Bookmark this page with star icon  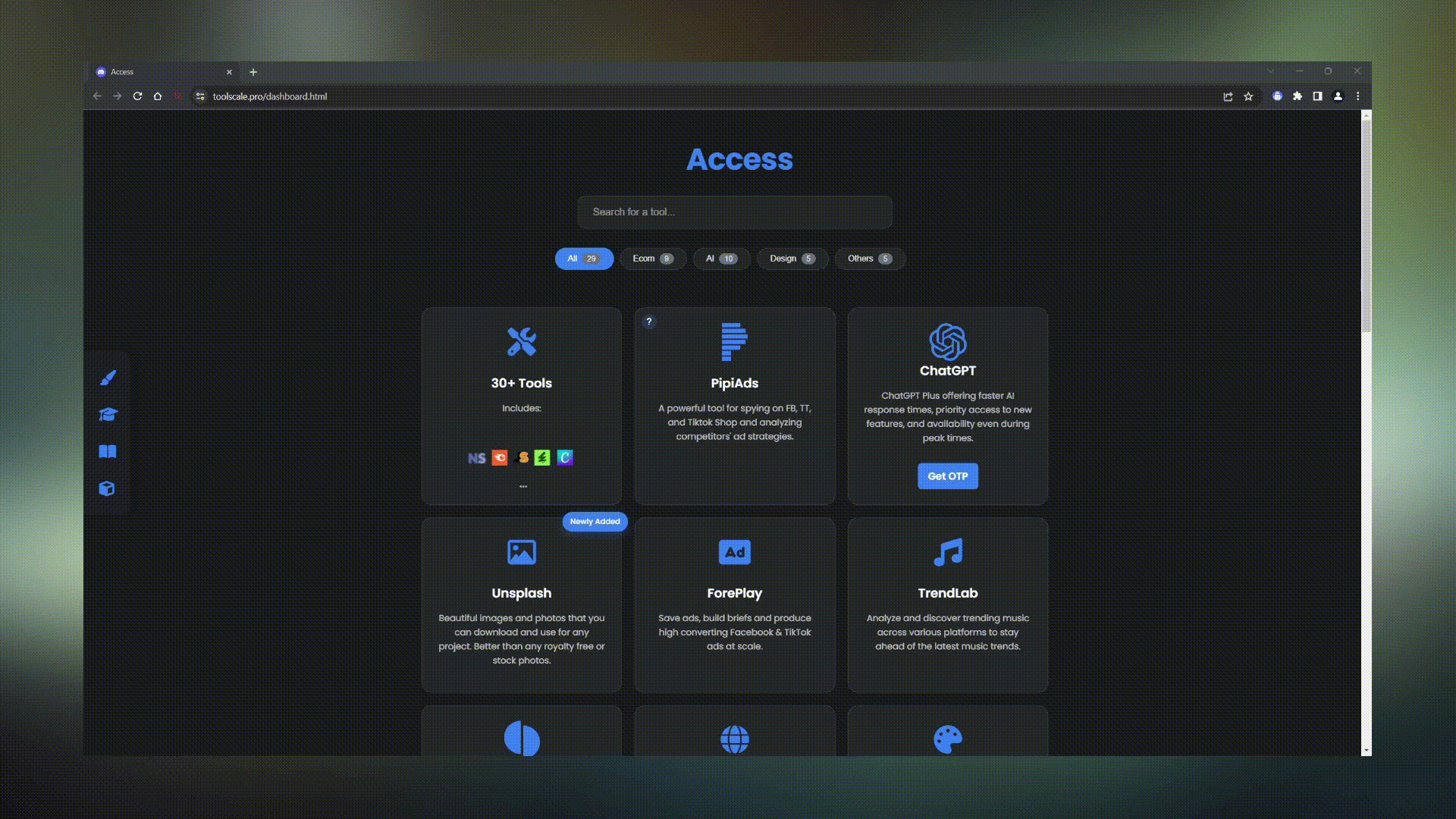point(1248,96)
